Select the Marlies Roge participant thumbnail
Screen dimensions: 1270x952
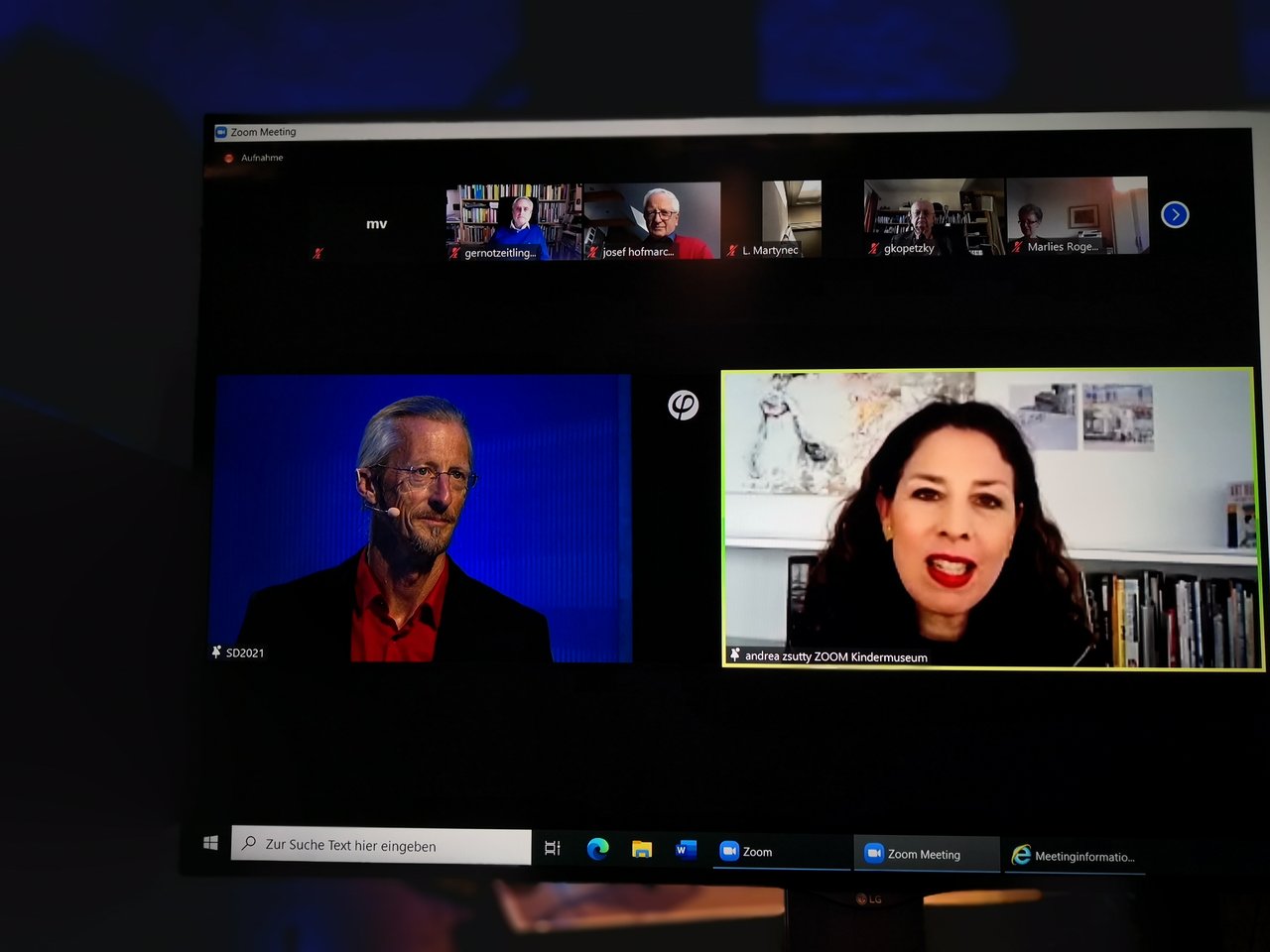(x=1078, y=215)
